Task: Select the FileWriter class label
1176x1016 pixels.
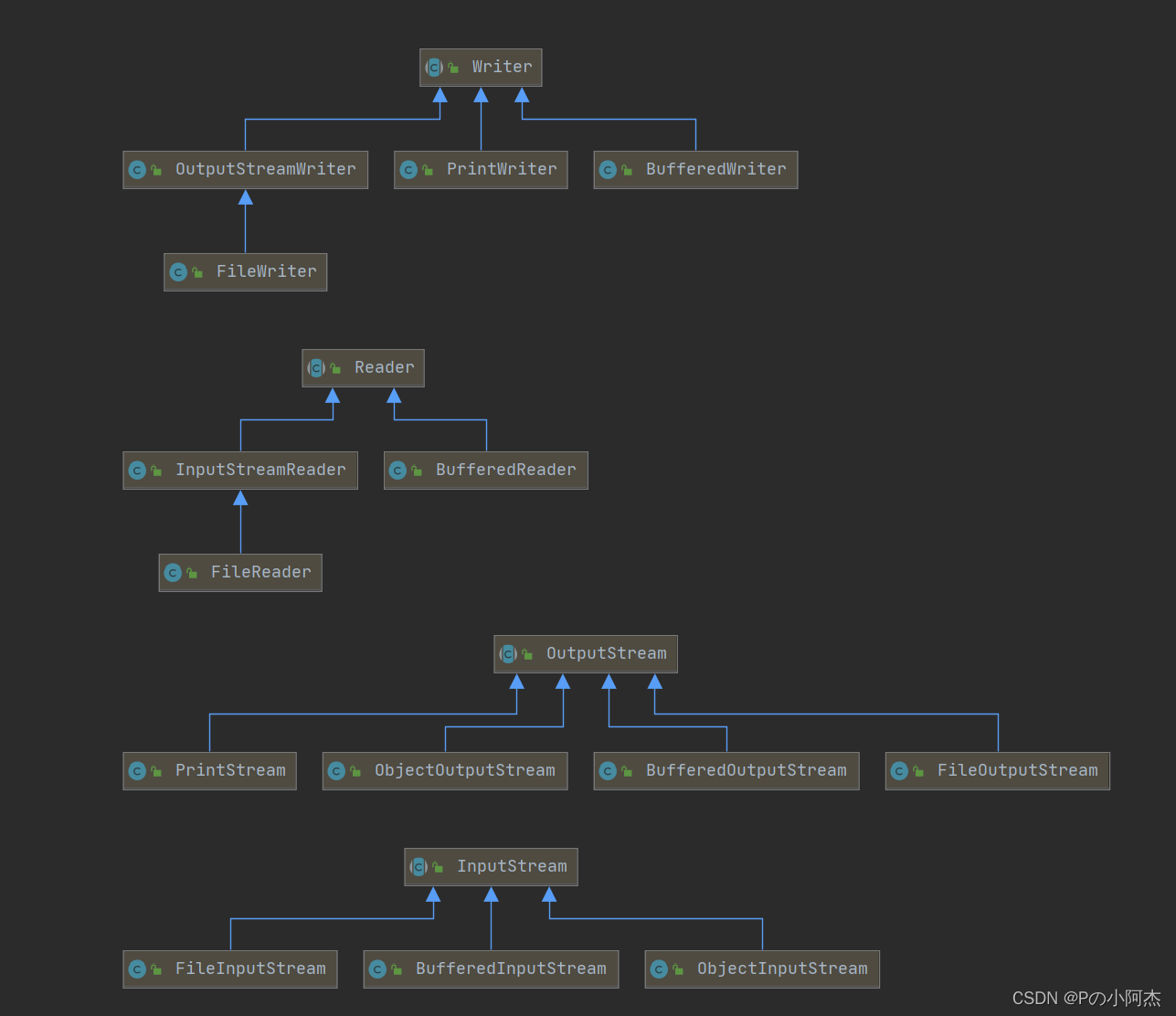Action: (x=267, y=271)
